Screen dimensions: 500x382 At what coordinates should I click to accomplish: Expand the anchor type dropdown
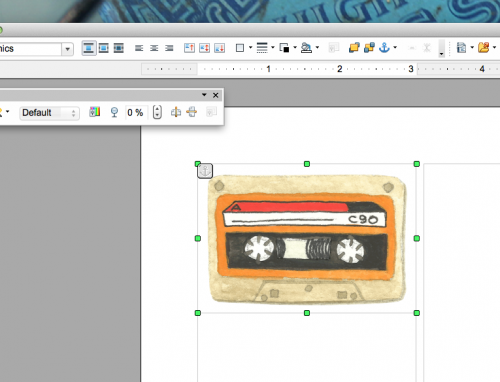click(395, 48)
